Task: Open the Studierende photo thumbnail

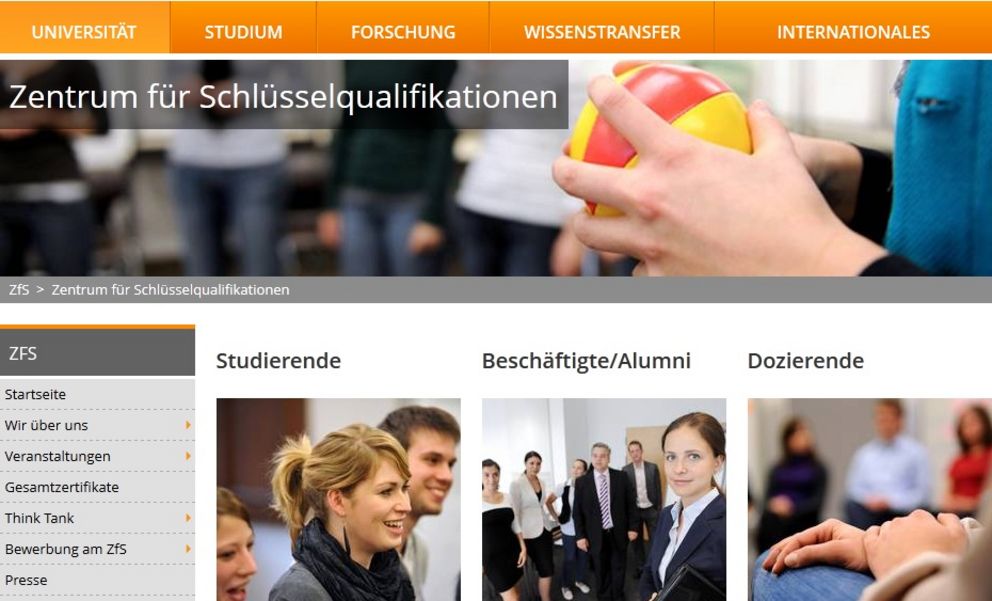Action: [x=338, y=499]
